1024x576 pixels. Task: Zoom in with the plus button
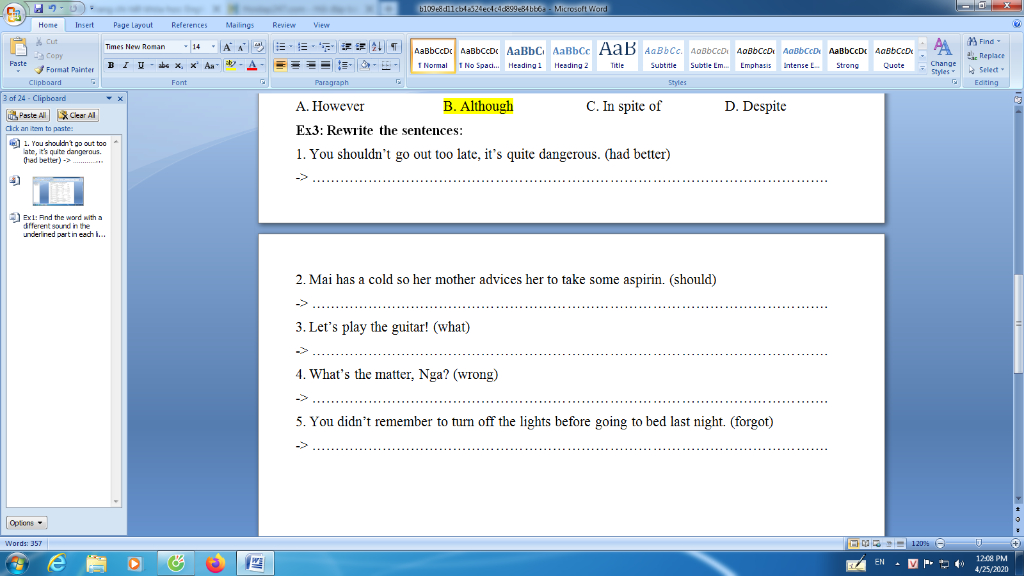point(1016,543)
